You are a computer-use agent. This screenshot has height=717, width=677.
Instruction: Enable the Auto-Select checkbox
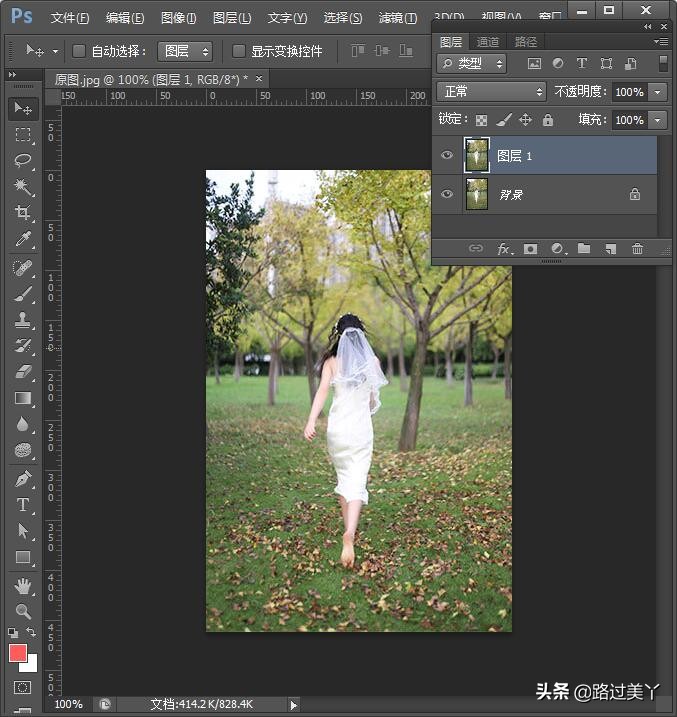coord(79,51)
